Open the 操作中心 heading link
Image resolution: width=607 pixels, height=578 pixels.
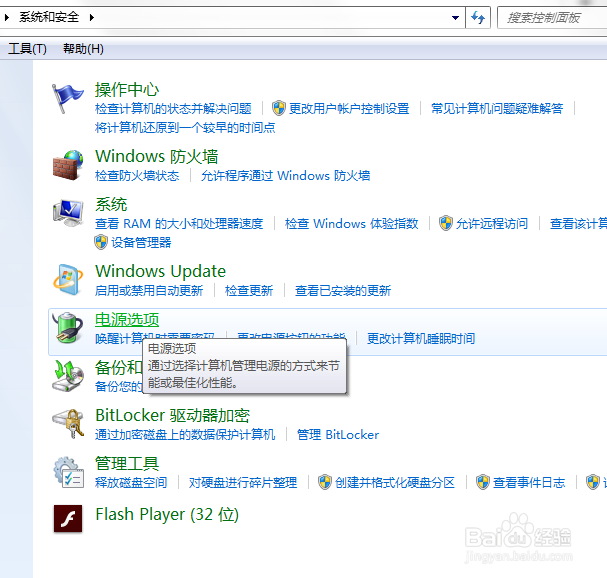point(127,89)
